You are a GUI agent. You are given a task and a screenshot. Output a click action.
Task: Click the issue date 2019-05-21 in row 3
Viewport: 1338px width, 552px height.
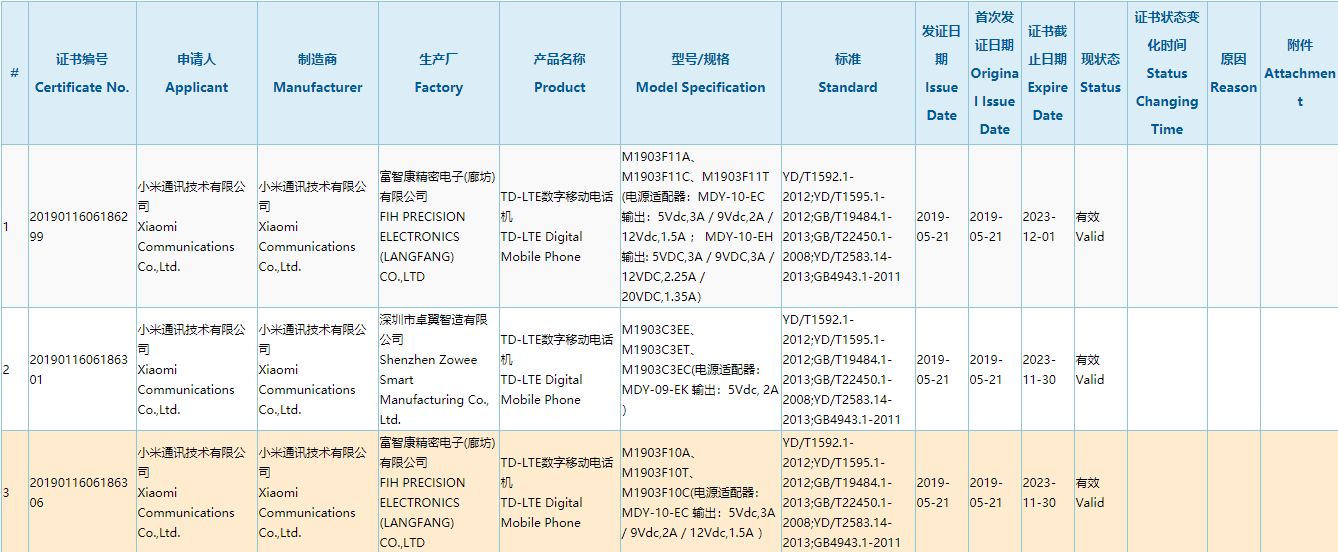pyautogui.click(x=934, y=492)
